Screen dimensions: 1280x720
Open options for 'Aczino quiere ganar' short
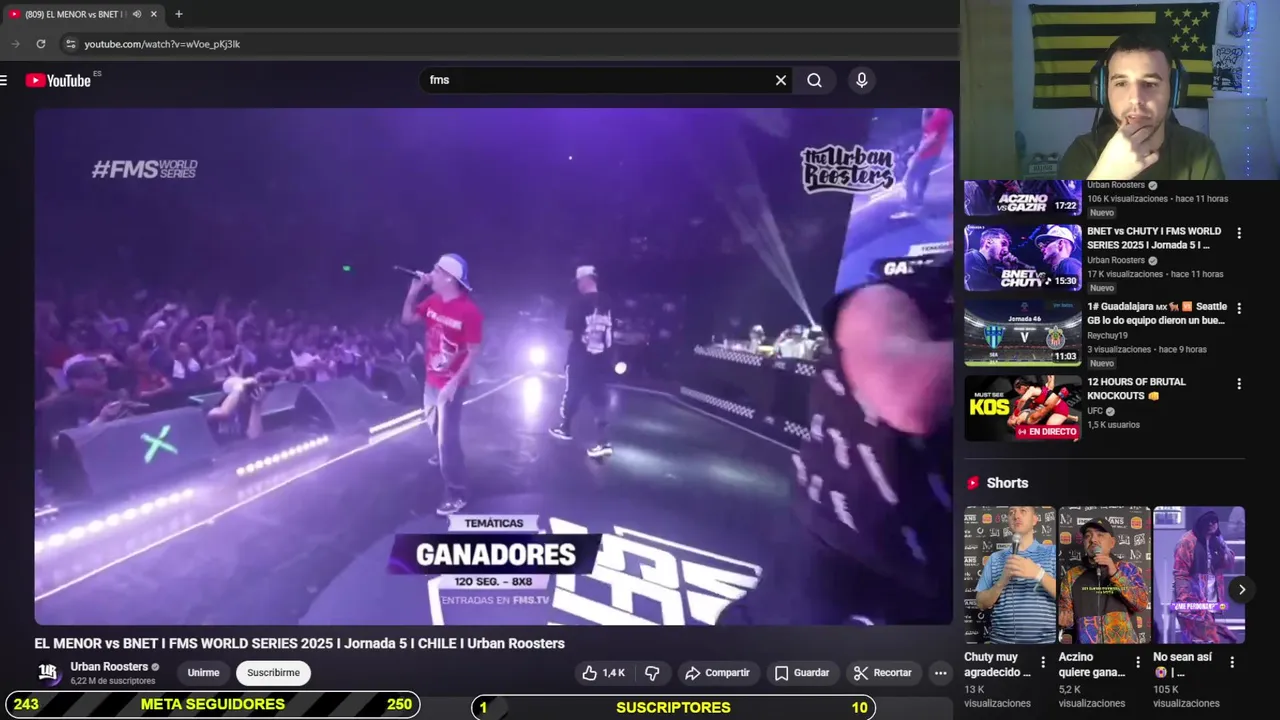[1138, 662]
